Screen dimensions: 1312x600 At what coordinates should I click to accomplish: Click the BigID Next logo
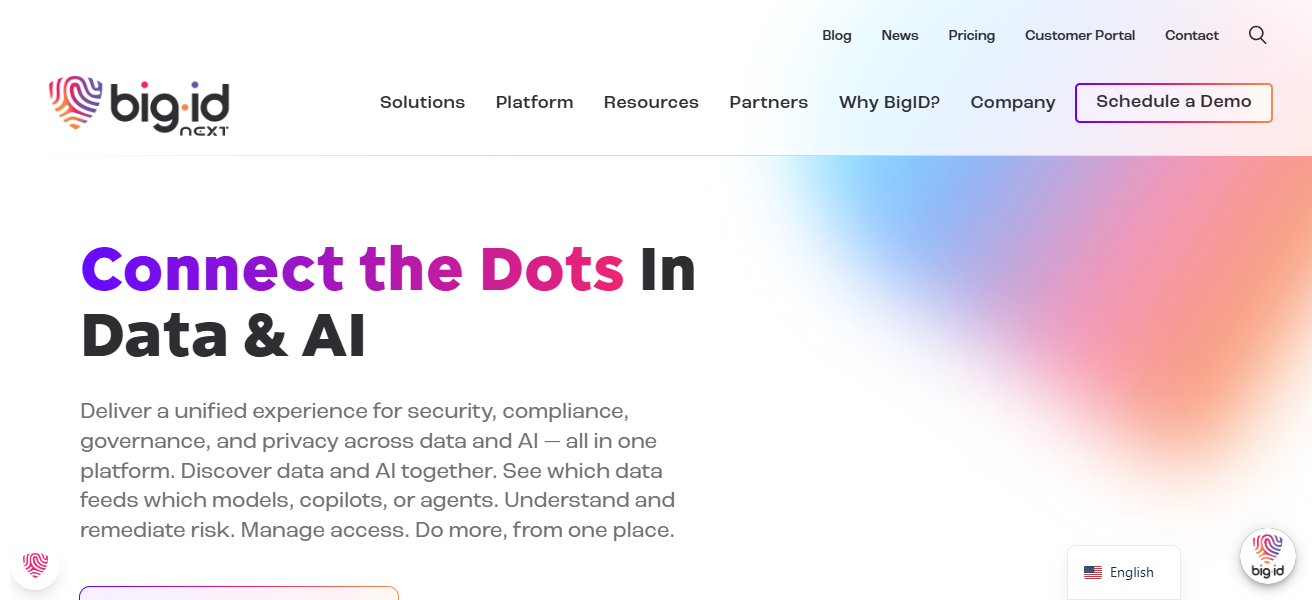[139, 105]
